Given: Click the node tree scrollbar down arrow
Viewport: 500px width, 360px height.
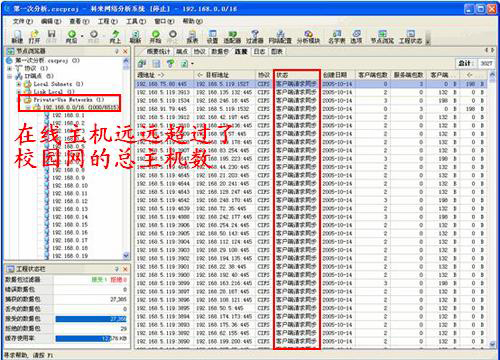Looking at the screenshot, I should pos(126,256).
